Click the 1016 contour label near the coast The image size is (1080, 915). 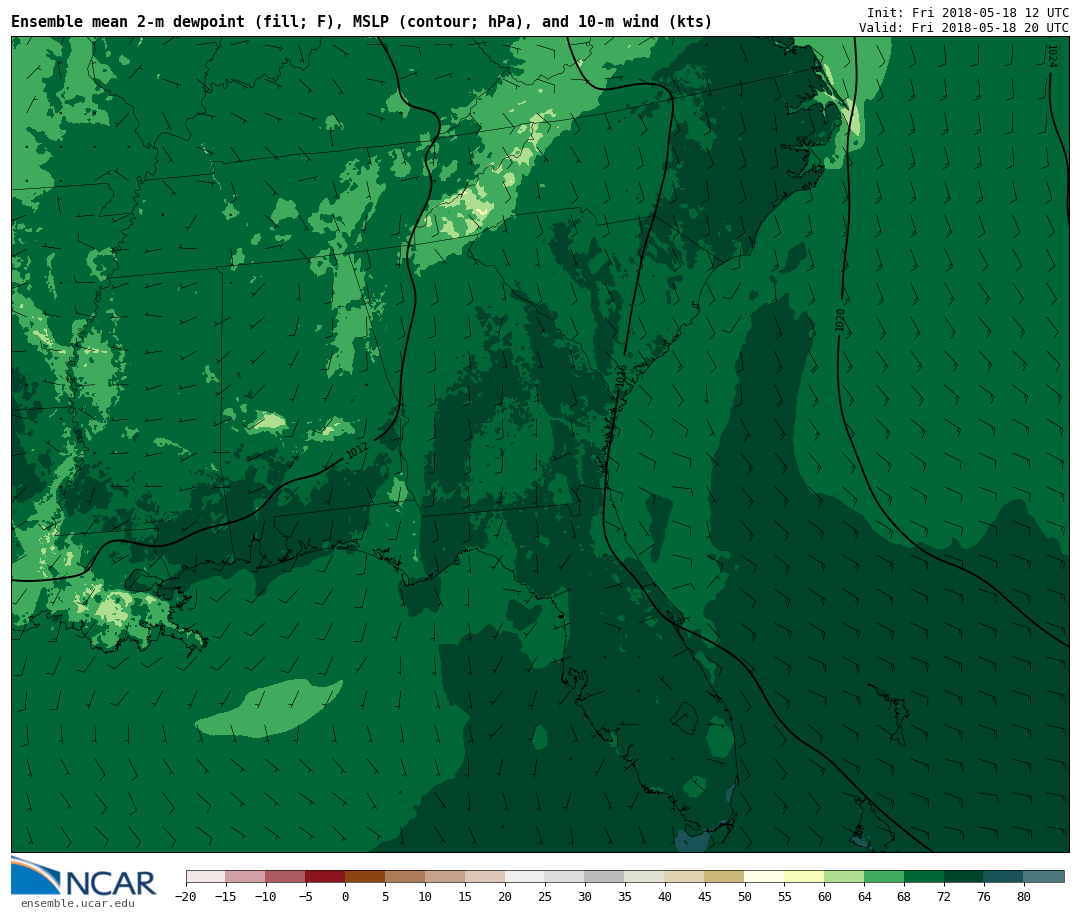coord(621,376)
